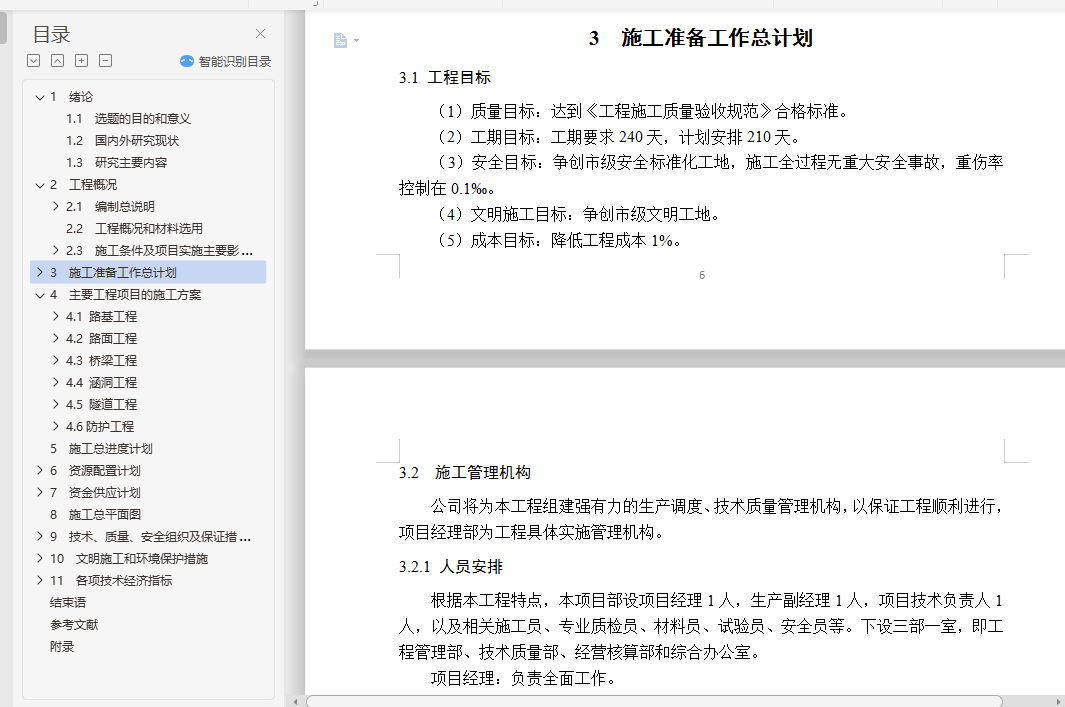The width and height of the screenshot is (1065, 707).
Task: Open 11 各项技术经济指标 heading
Action: pyautogui.click(x=111, y=581)
